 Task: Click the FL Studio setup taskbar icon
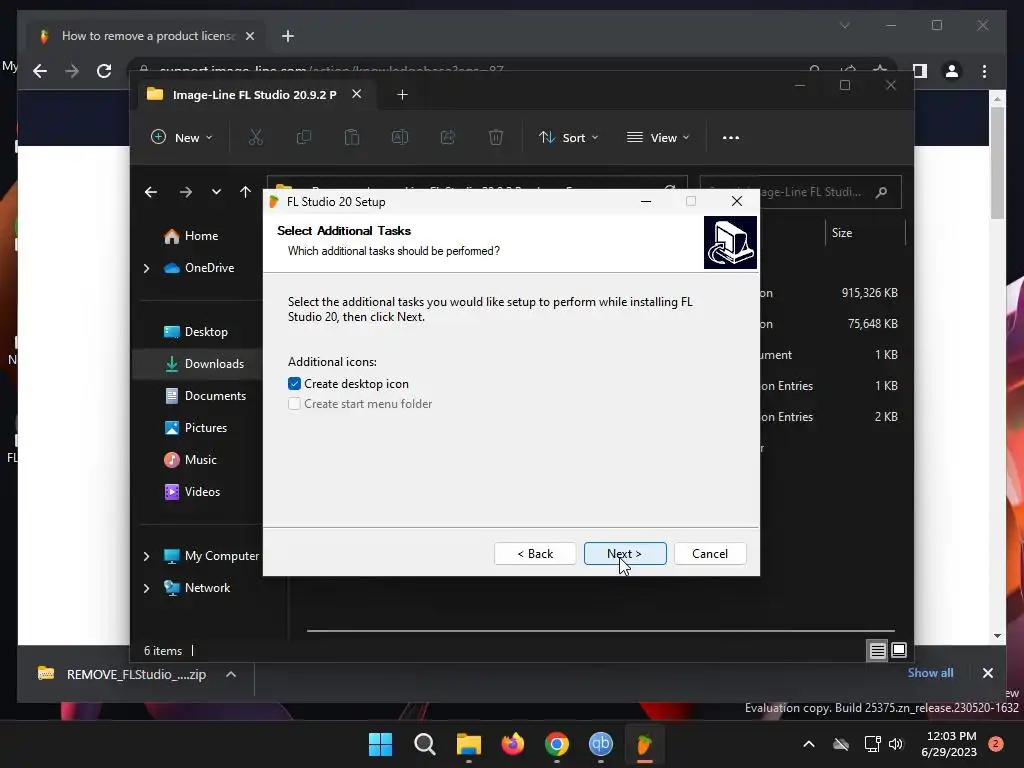645,744
